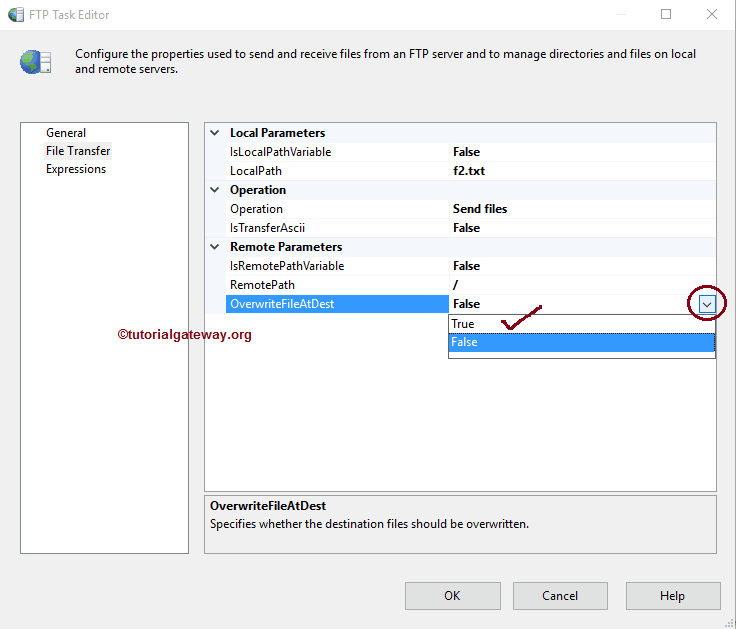
Task: Collapse the Local Parameters section
Action: click(x=214, y=133)
